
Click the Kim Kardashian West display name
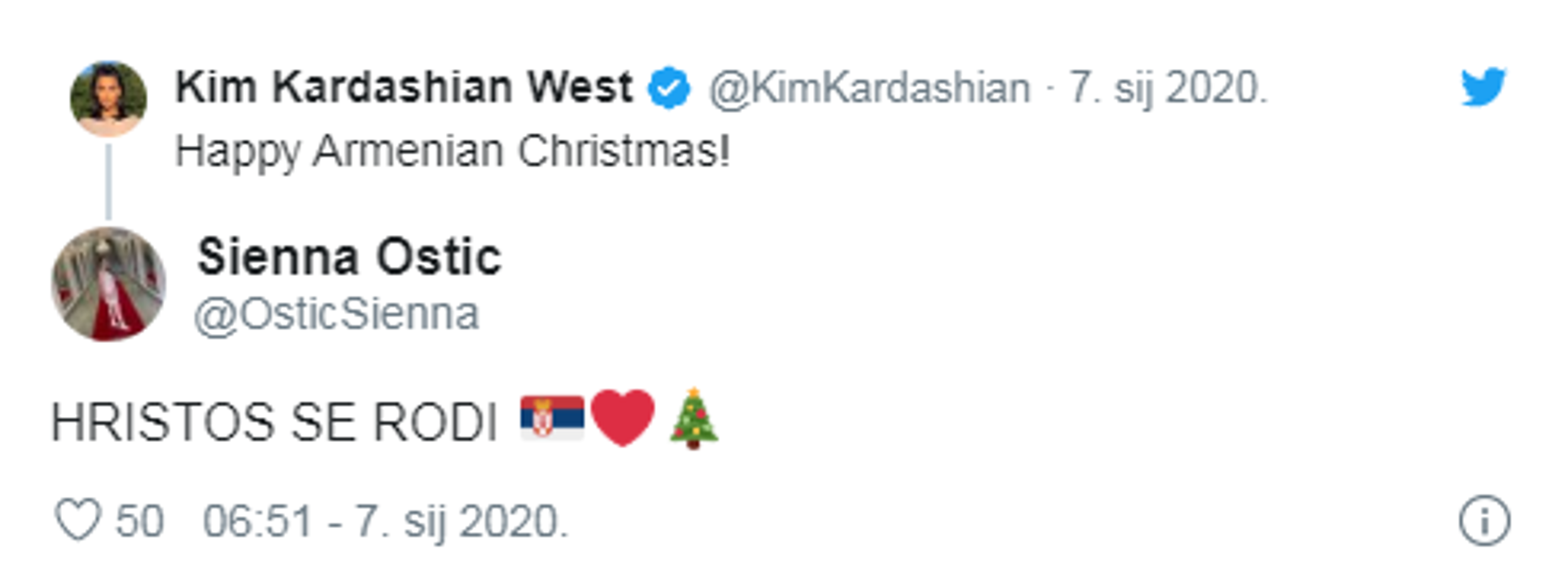click(404, 87)
